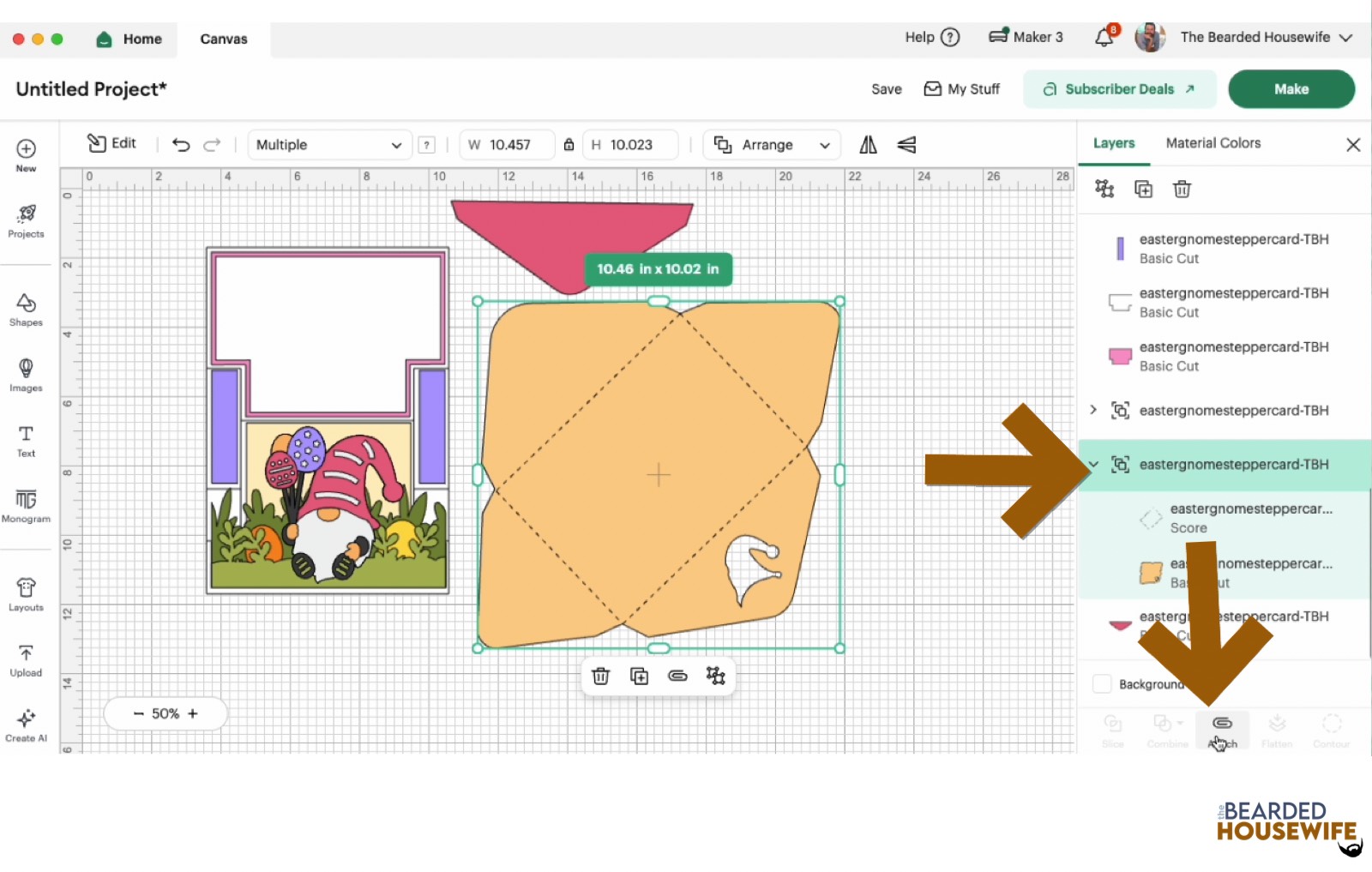Click the gnome card design on canvas
1372x872 pixels.
pos(328,420)
